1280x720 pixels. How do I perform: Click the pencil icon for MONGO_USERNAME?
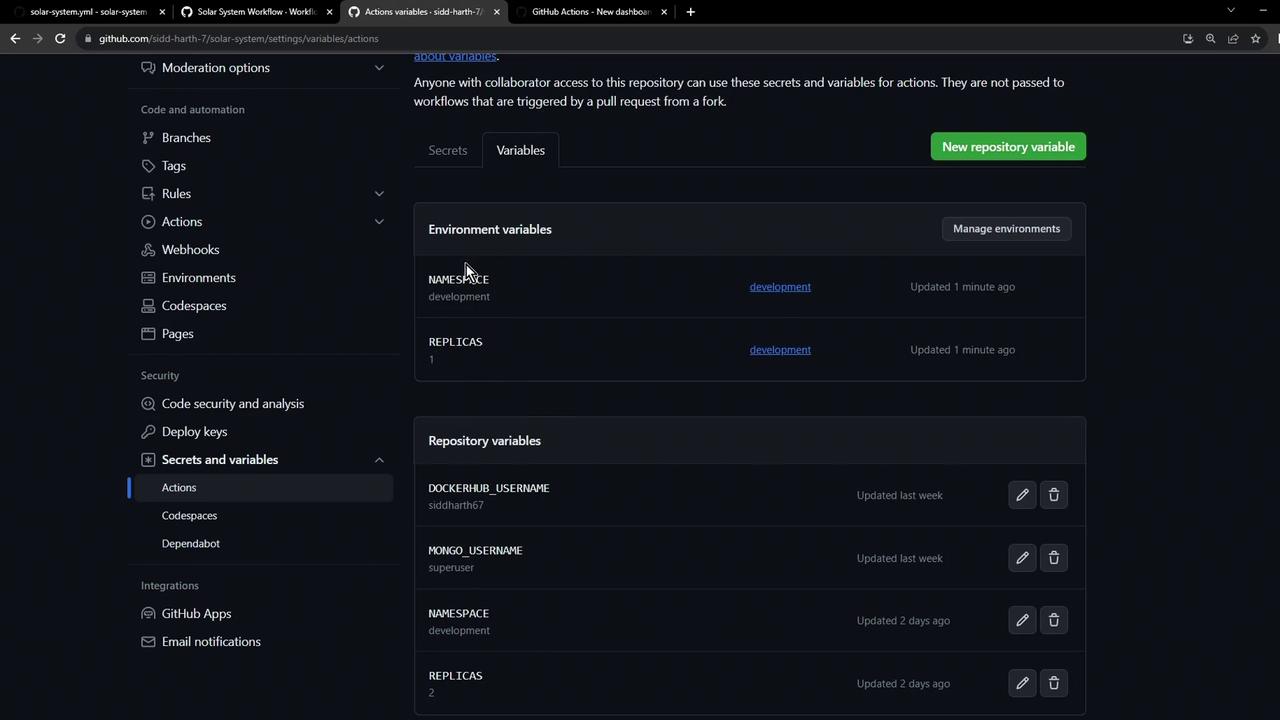pyautogui.click(x=1022, y=558)
